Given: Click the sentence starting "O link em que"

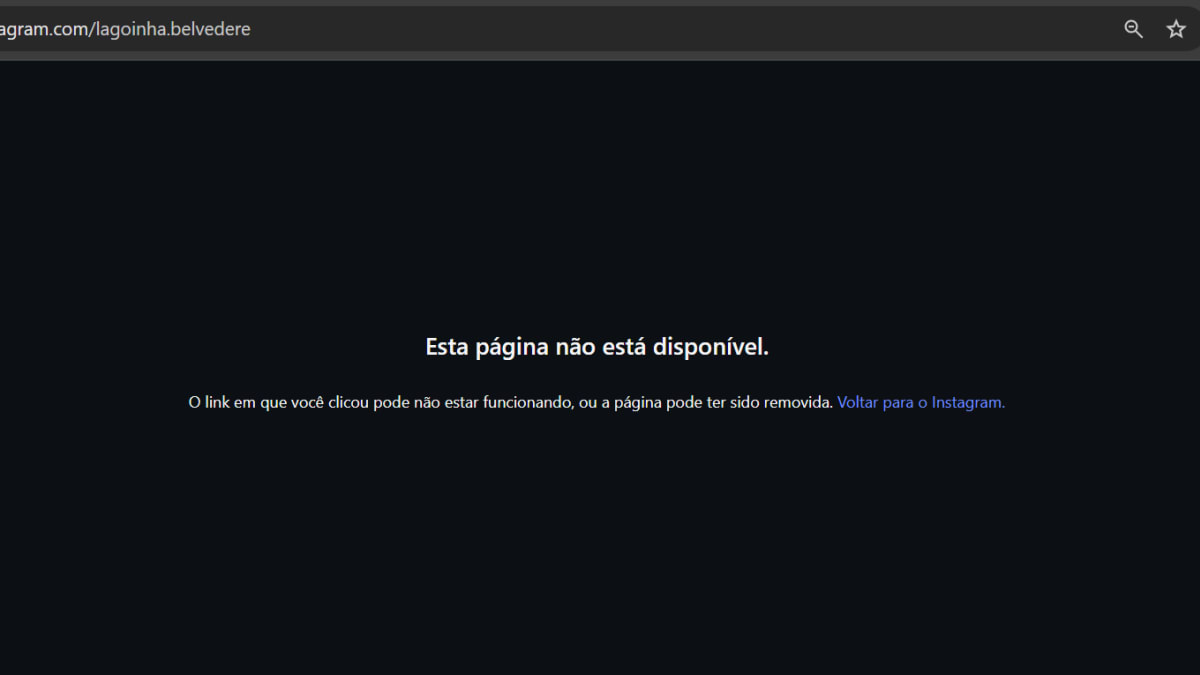Looking at the screenshot, I should click(510, 402).
